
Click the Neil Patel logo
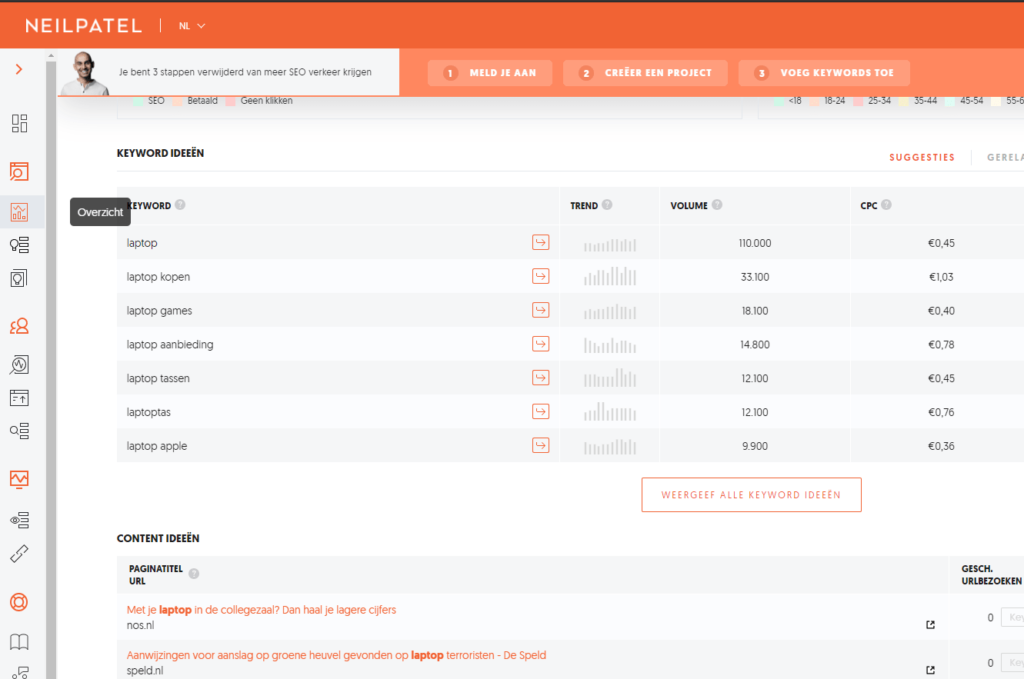(83, 25)
